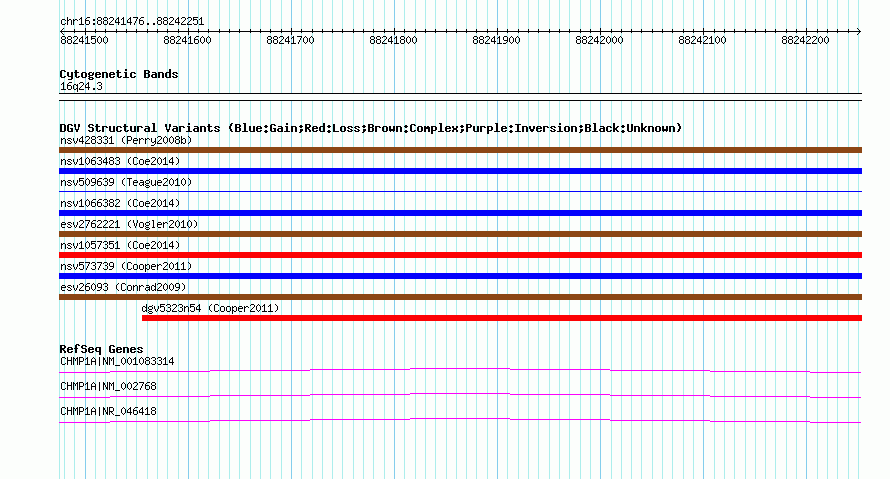Open variant nsv1066382 (Coe2014) label
Viewport: 890px width, 479px height.
(x=120, y=203)
